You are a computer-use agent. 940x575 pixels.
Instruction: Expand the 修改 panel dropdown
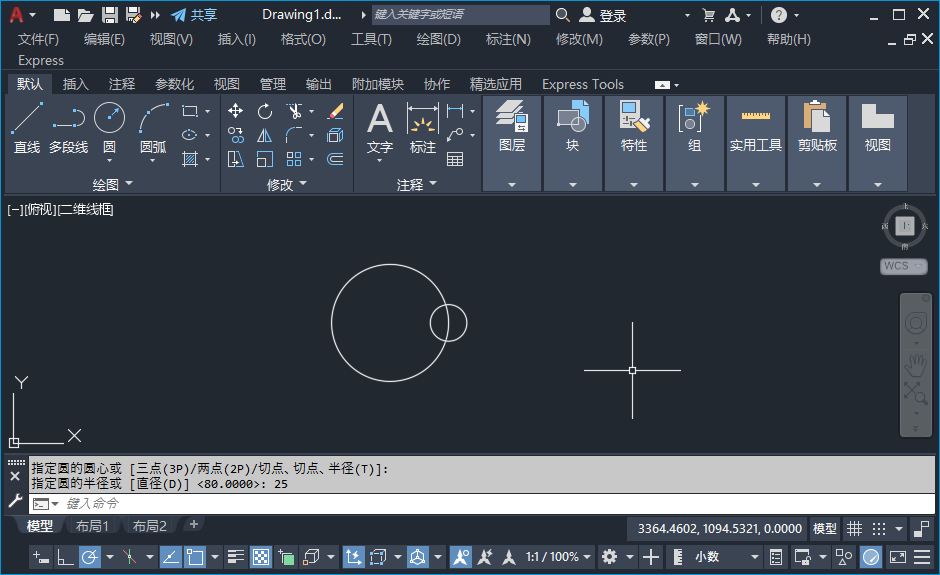tap(287, 184)
